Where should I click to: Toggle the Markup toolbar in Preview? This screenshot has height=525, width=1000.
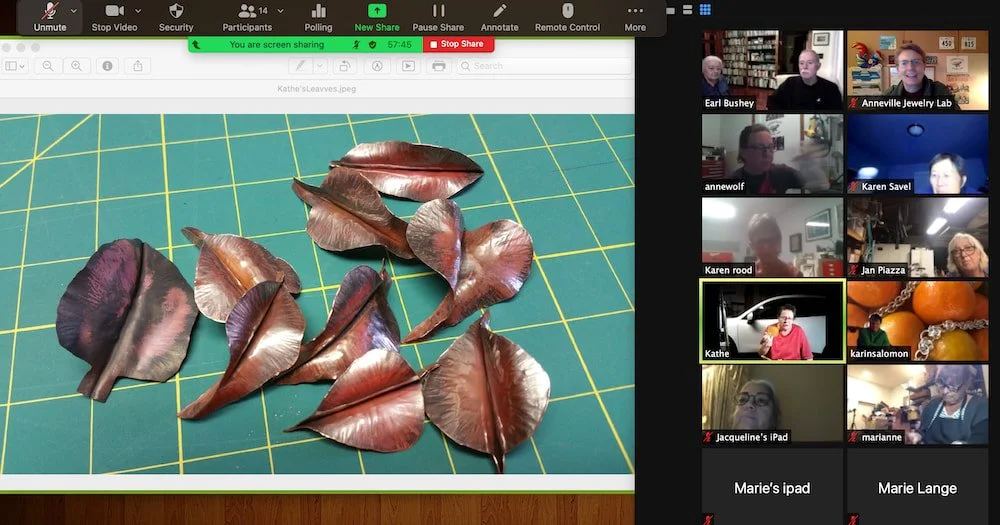tap(377, 66)
